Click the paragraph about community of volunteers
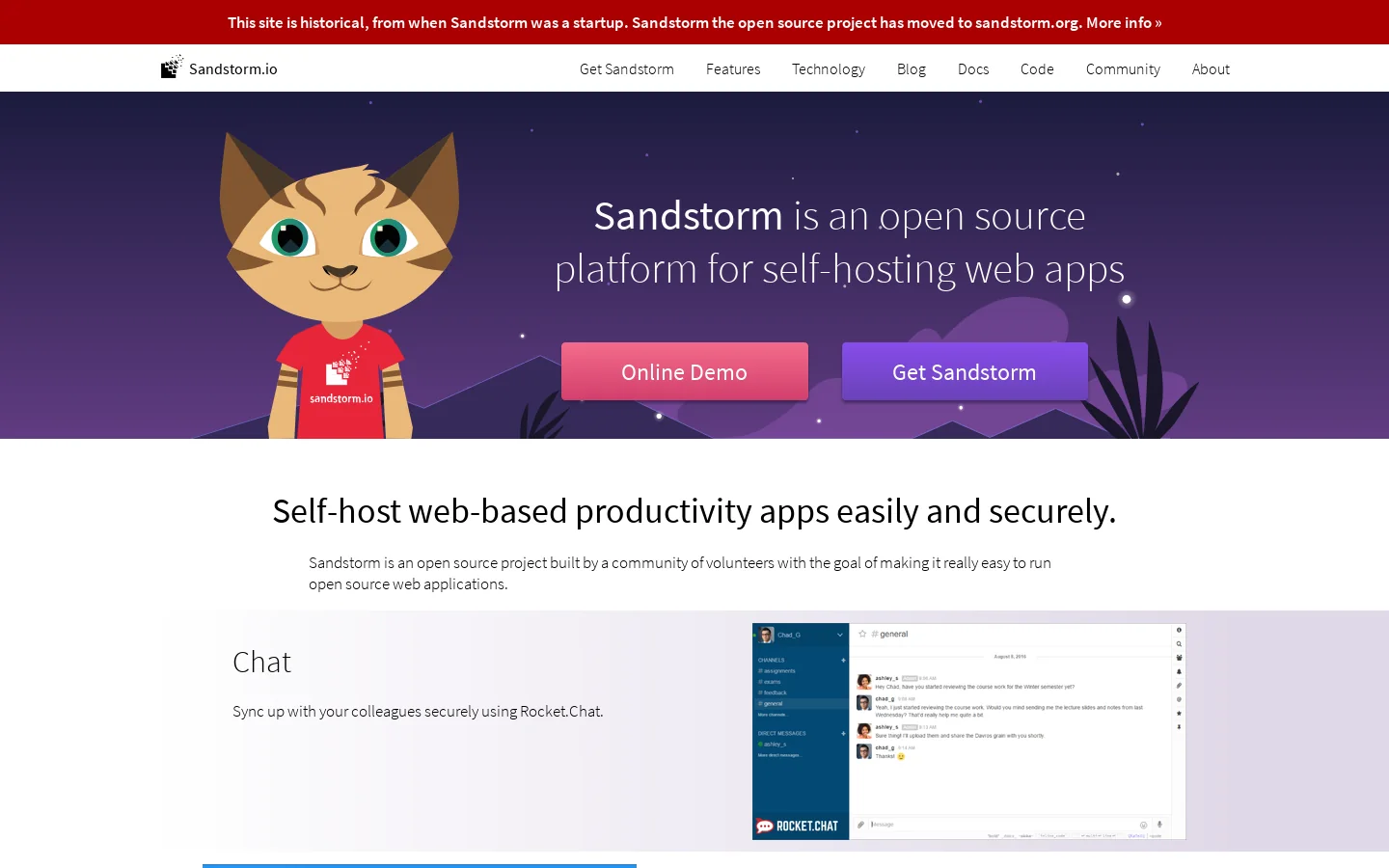This screenshot has width=1389, height=868. click(x=680, y=573)
